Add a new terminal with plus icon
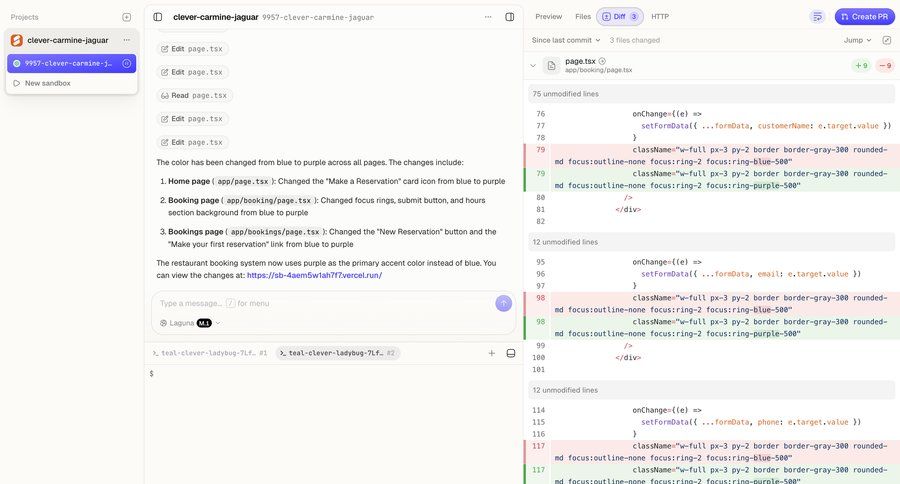Viewport: 900px width, 484px height. click(491, 353)
